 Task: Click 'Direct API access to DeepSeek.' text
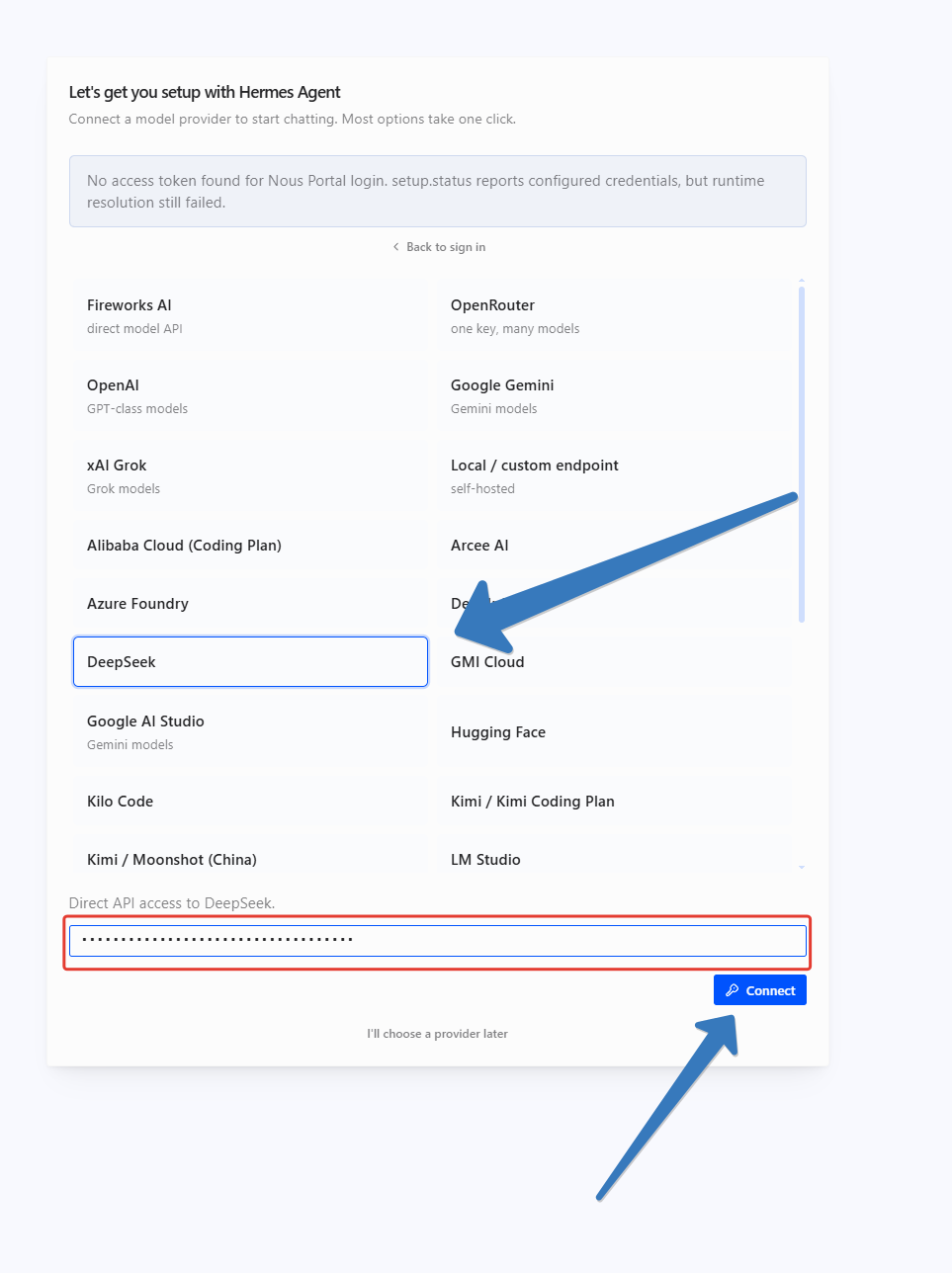[x=172, y=903]
